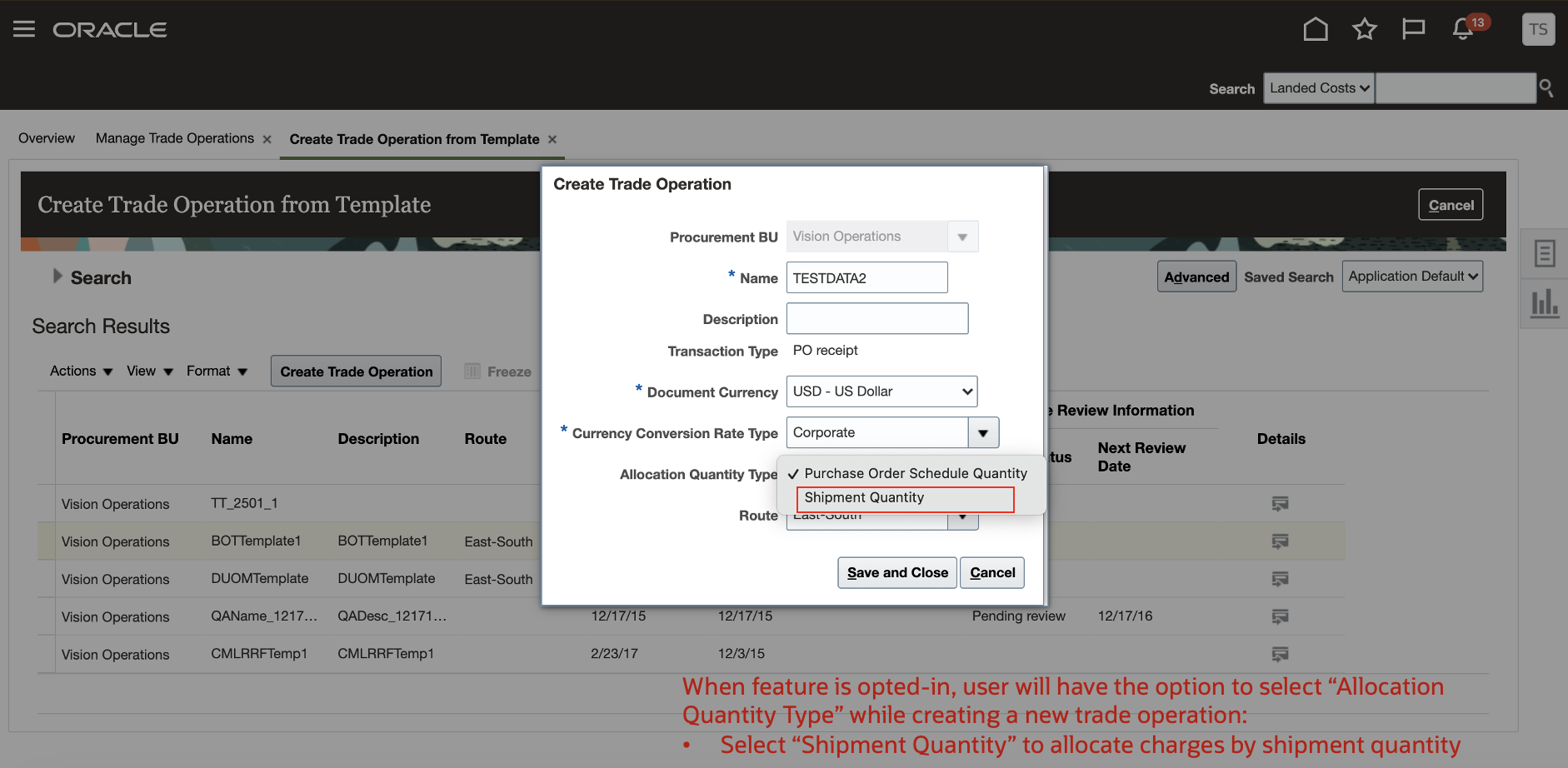Sort by Route column header

486,439
